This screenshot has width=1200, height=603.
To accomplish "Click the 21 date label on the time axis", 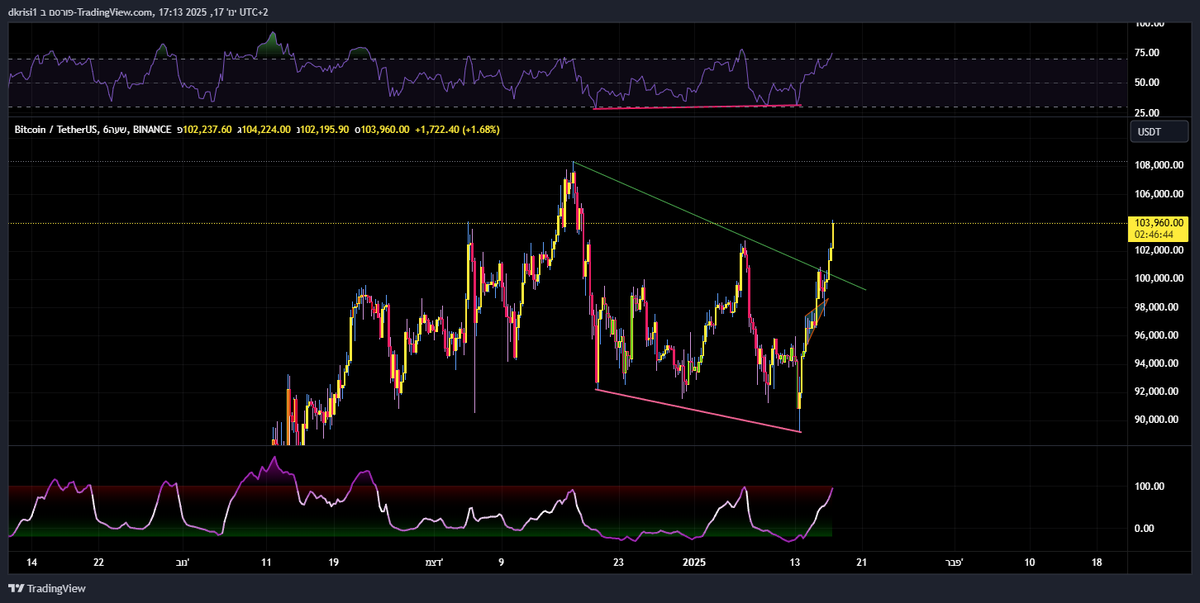I will point(860,562).
